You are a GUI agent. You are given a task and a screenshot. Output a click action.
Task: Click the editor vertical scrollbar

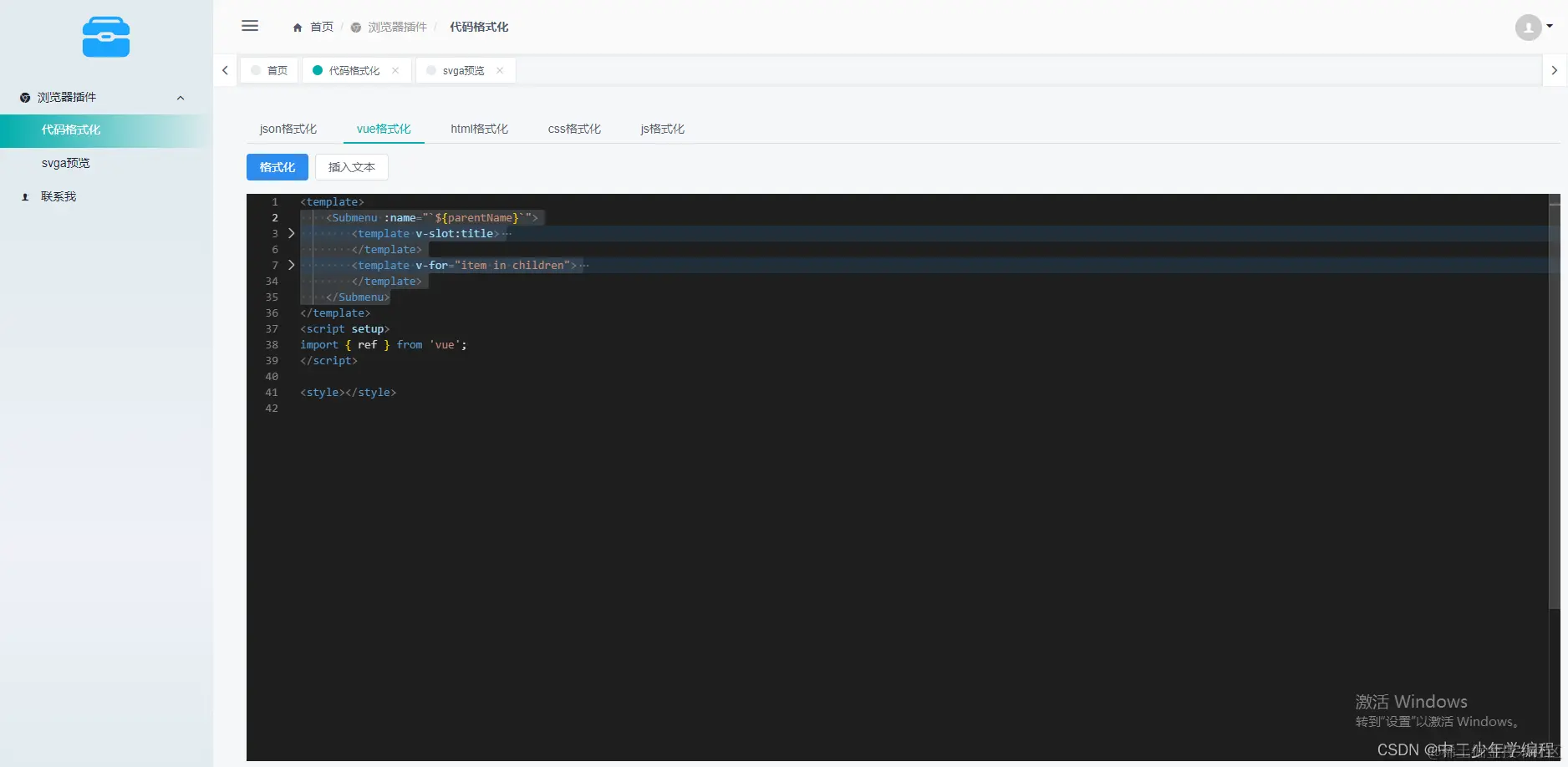click(x=1555, y=401)
